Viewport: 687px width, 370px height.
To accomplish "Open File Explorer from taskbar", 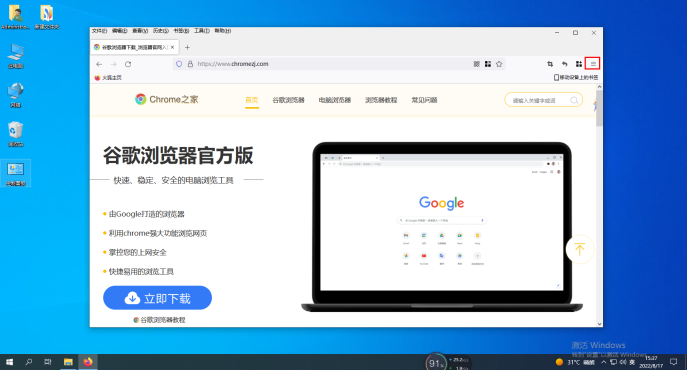I will pos(68,362).
